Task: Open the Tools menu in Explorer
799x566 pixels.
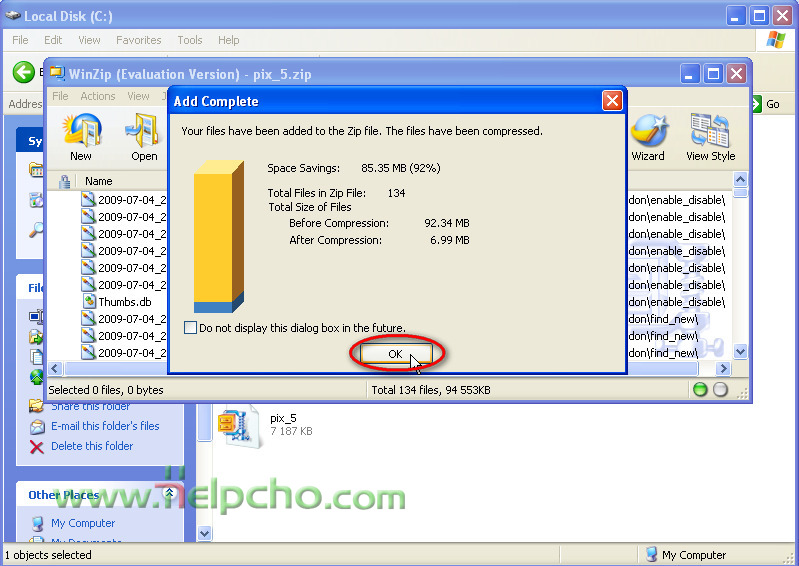Action: pos(190,40)
